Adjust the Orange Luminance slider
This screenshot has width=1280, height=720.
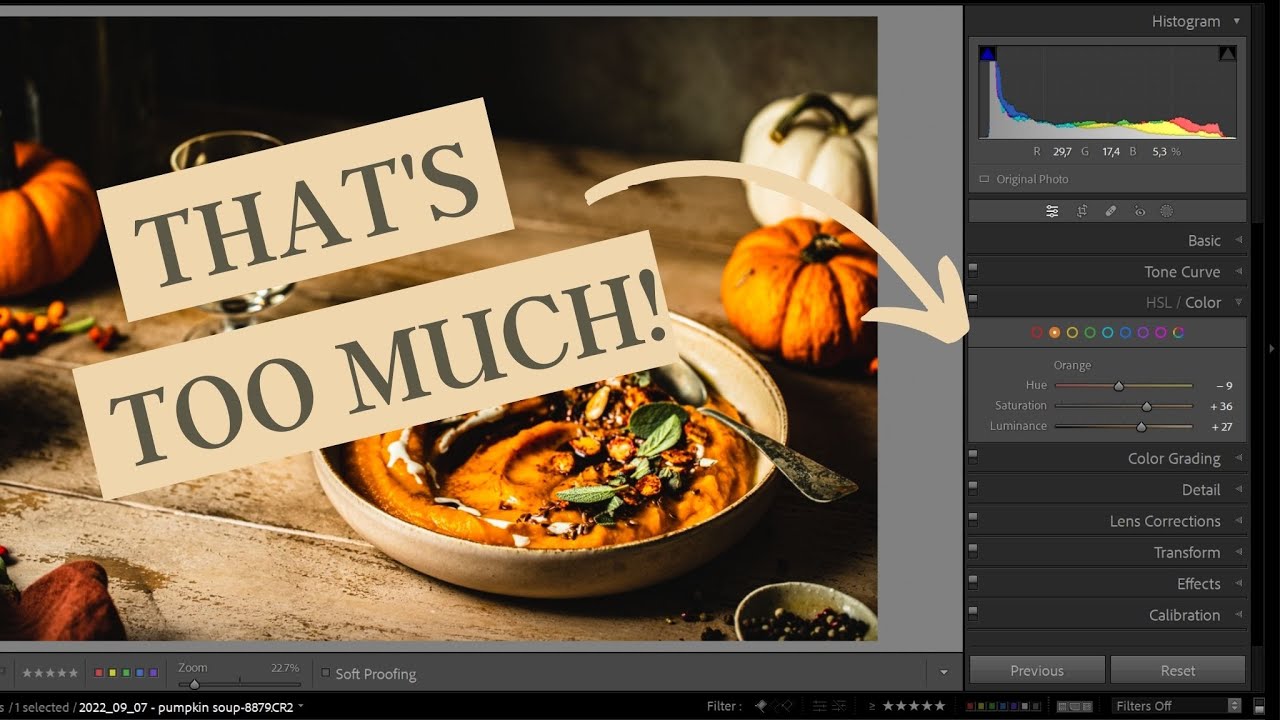coord(1141,426)
